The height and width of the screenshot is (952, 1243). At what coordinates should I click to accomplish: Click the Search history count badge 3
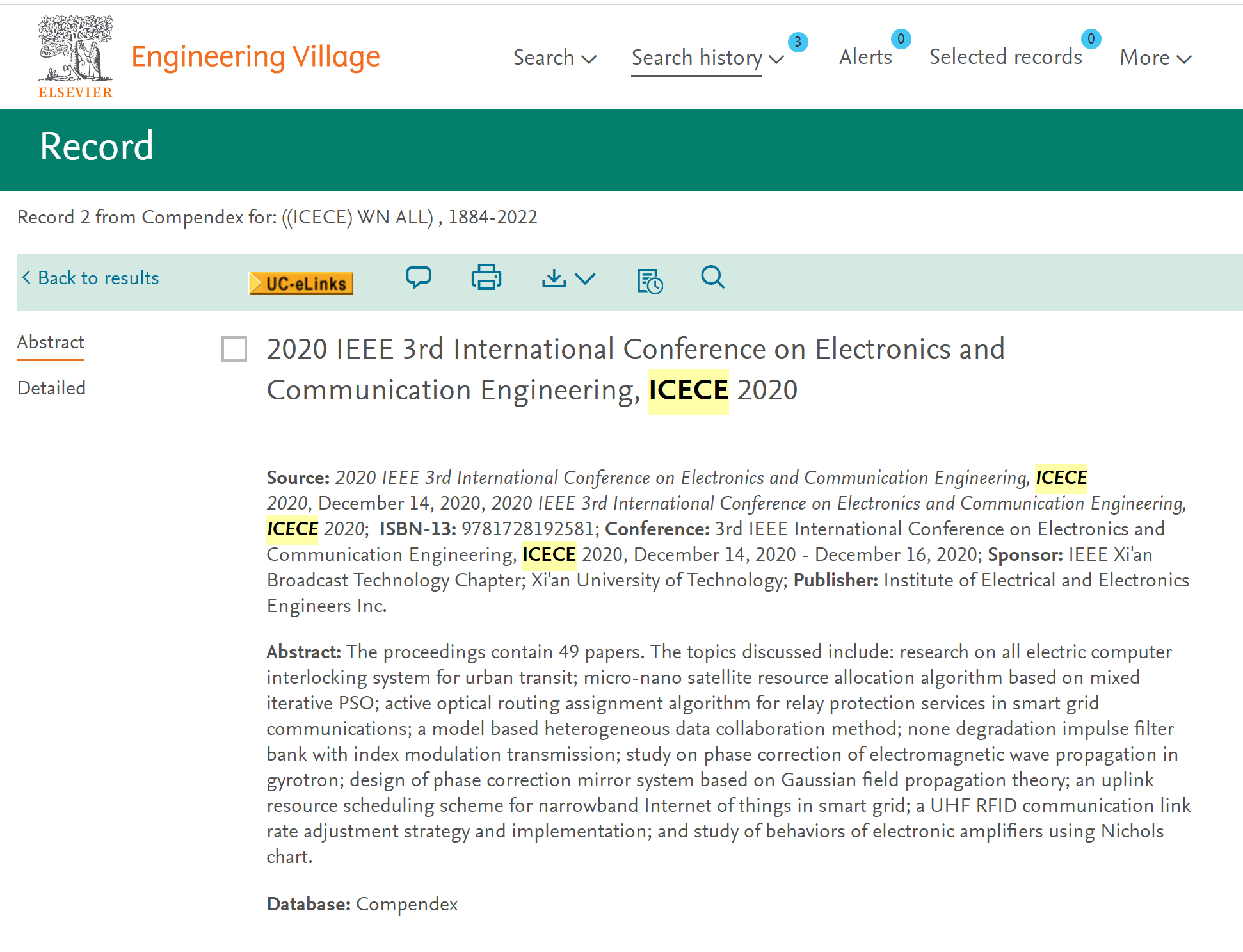798,42
